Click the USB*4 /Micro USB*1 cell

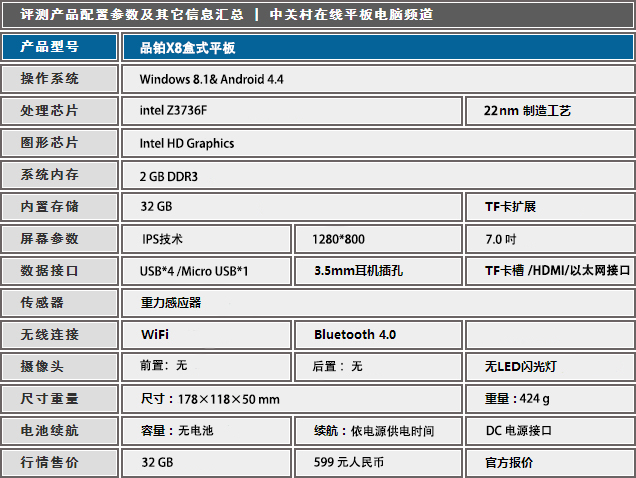click(x=206, y=271)
